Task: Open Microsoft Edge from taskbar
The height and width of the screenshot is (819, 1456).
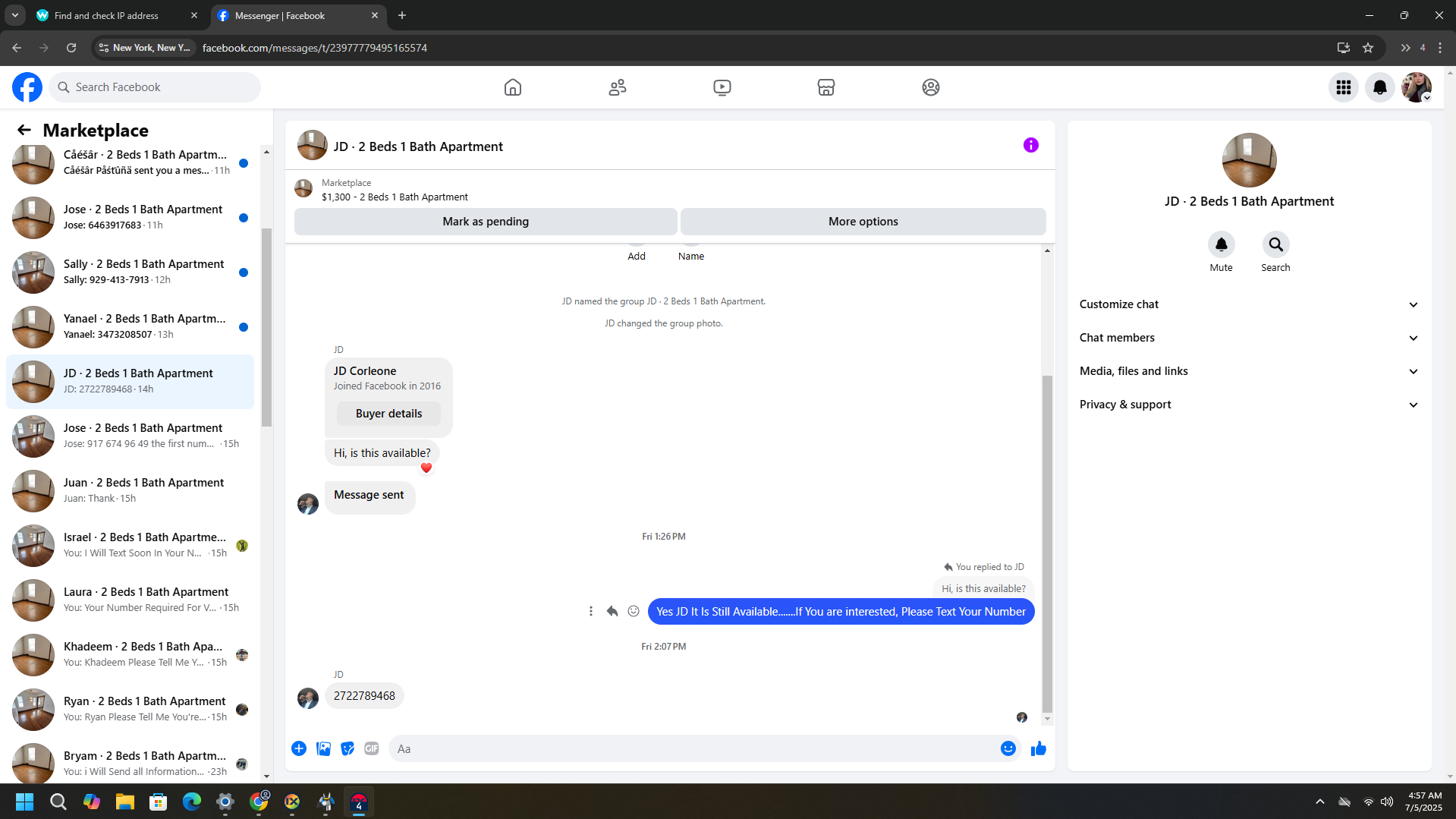Action: pos(192,802)
